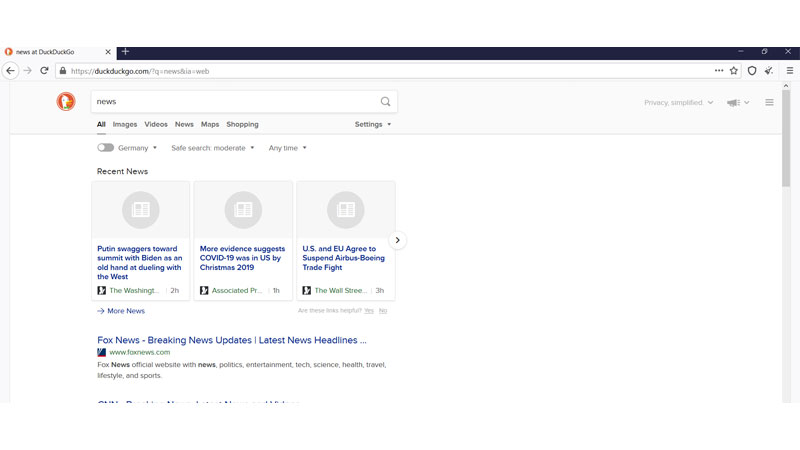The width and height of the screenshot is (800, 450).
Task: Switch to the News tab
Action: point(184,124)
